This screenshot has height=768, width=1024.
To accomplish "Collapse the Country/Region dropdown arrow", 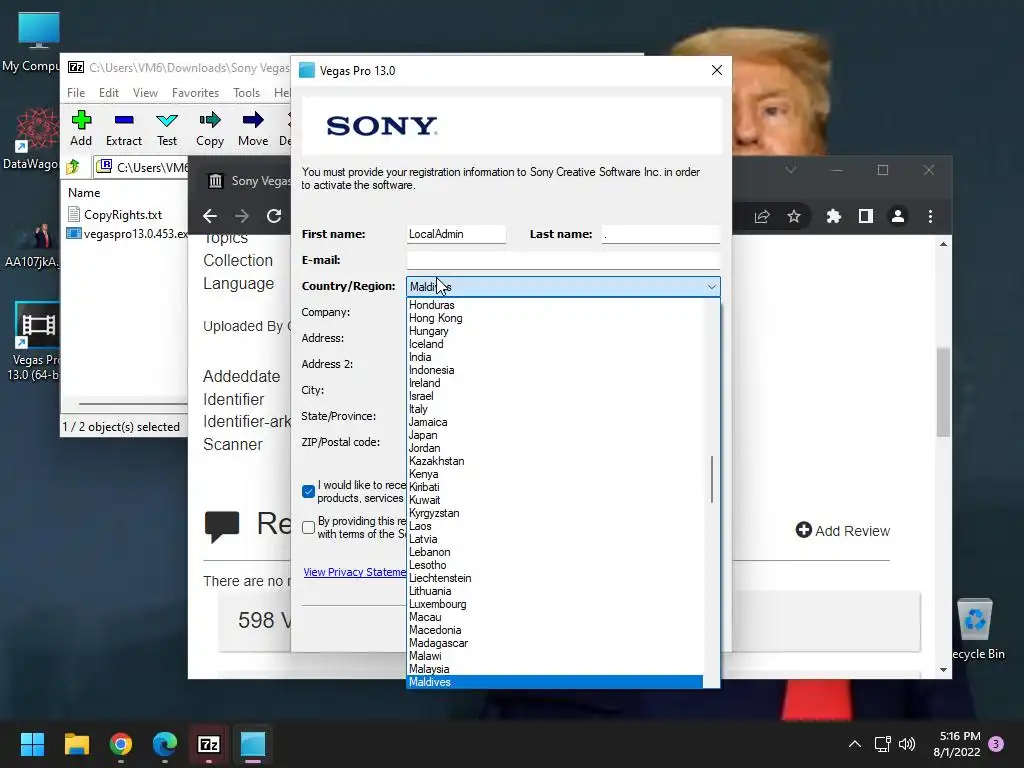I will [711, 287].
